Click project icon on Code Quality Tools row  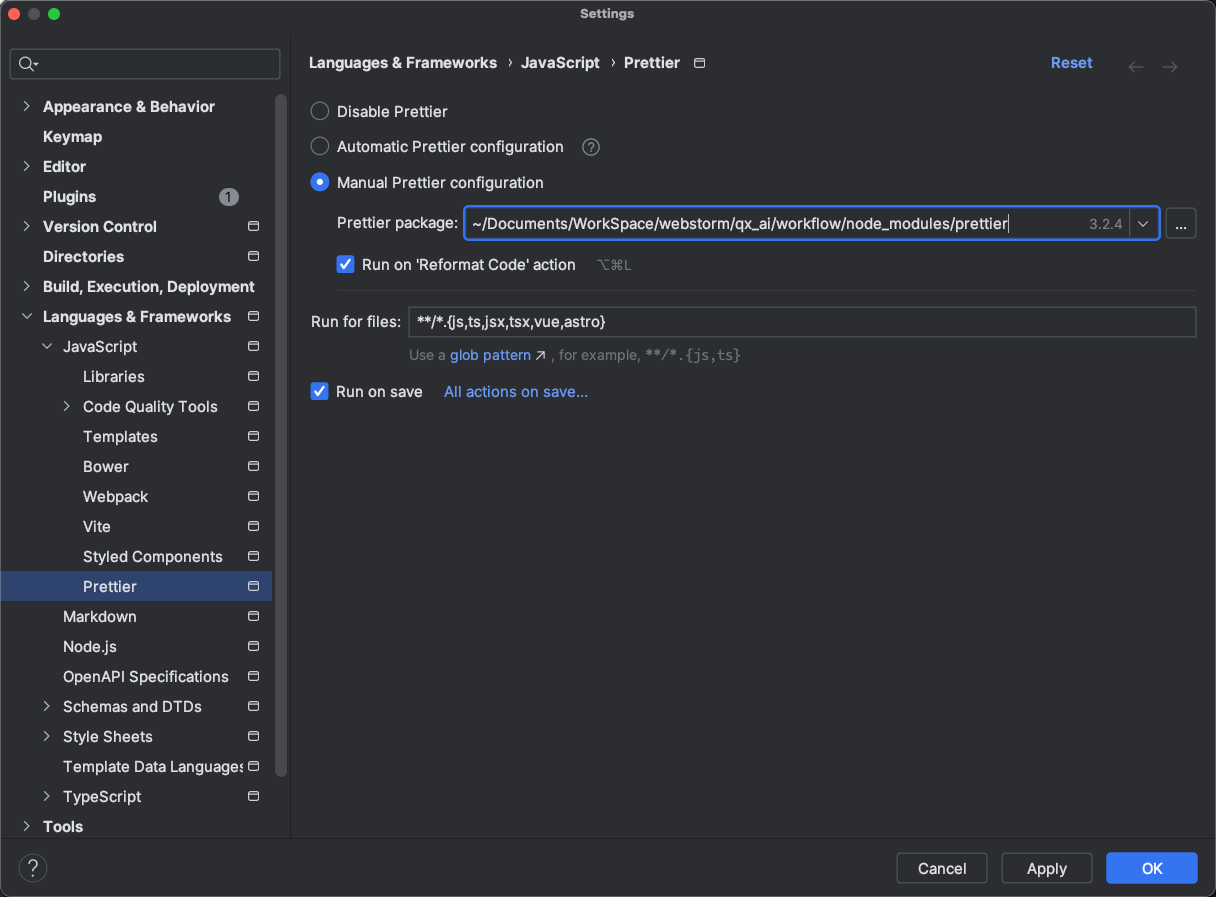click(x=253, y=407)
